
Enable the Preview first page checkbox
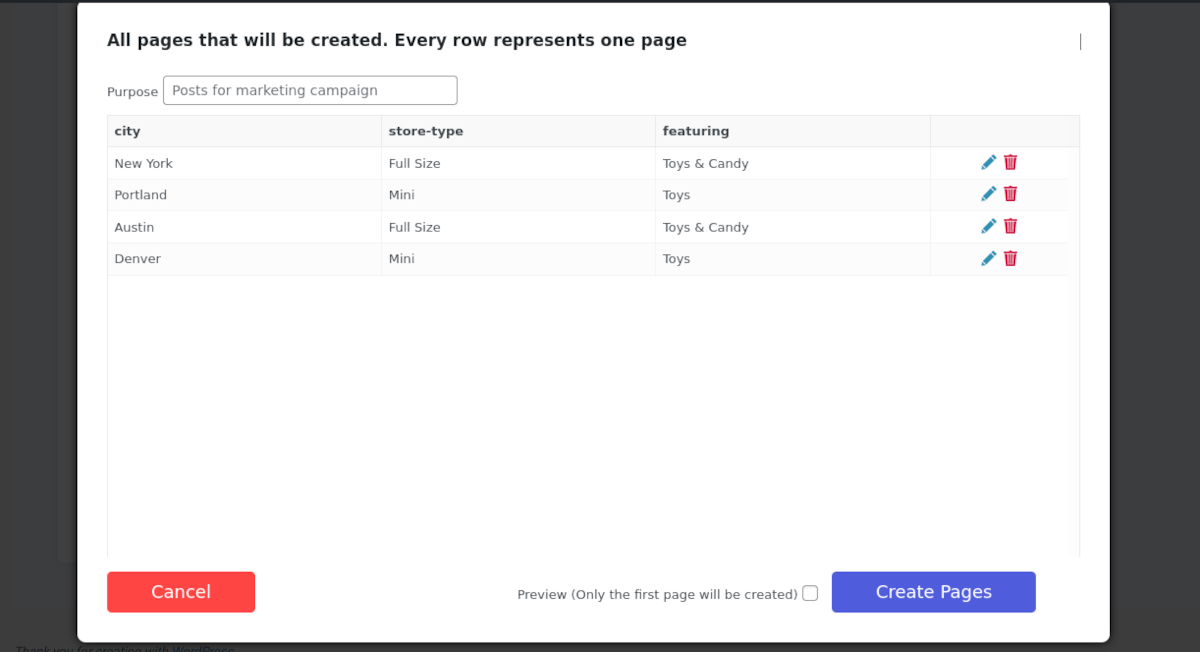[810, 593]
